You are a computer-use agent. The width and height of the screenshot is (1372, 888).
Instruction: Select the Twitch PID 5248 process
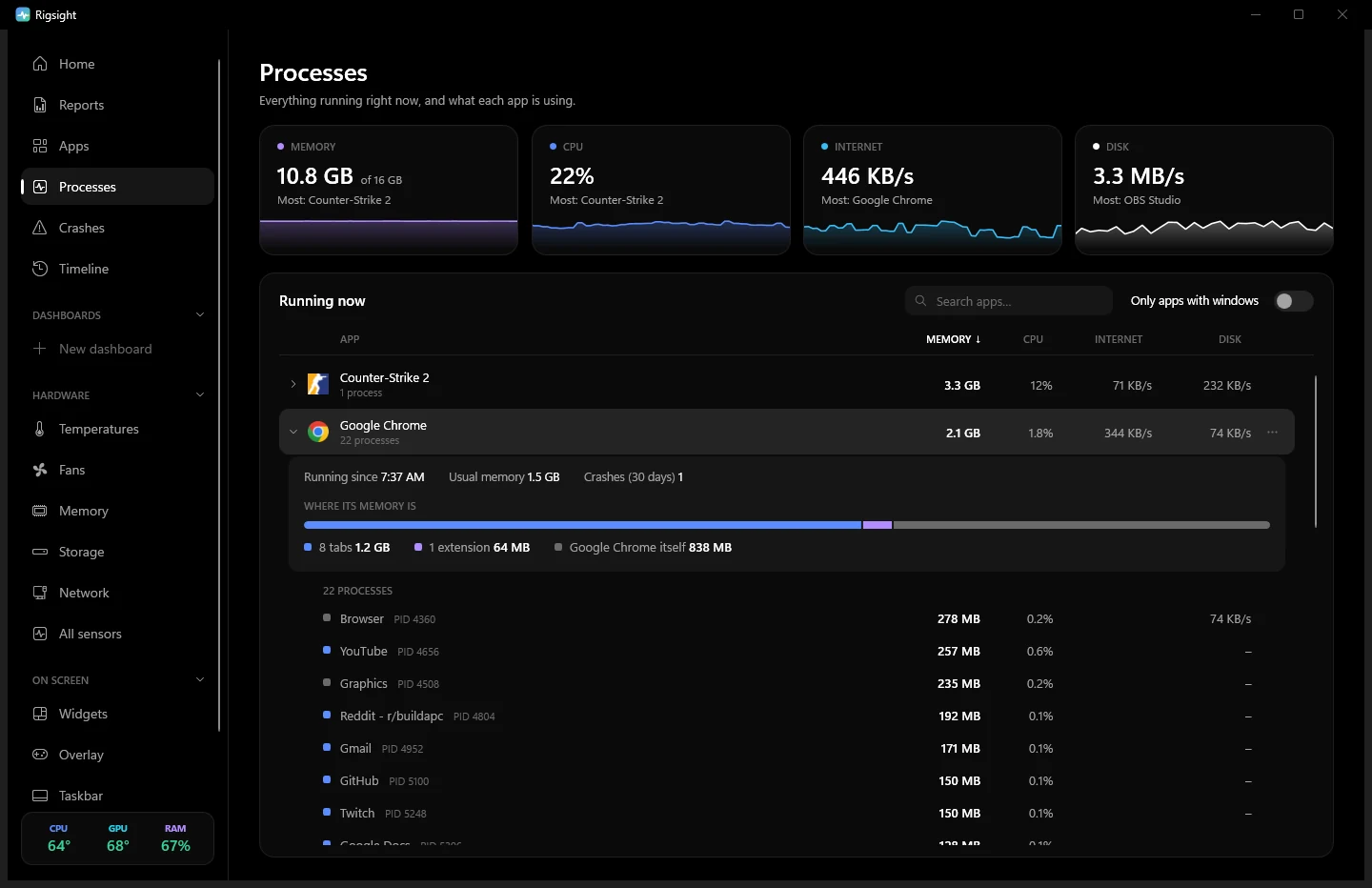click(787, 814)
